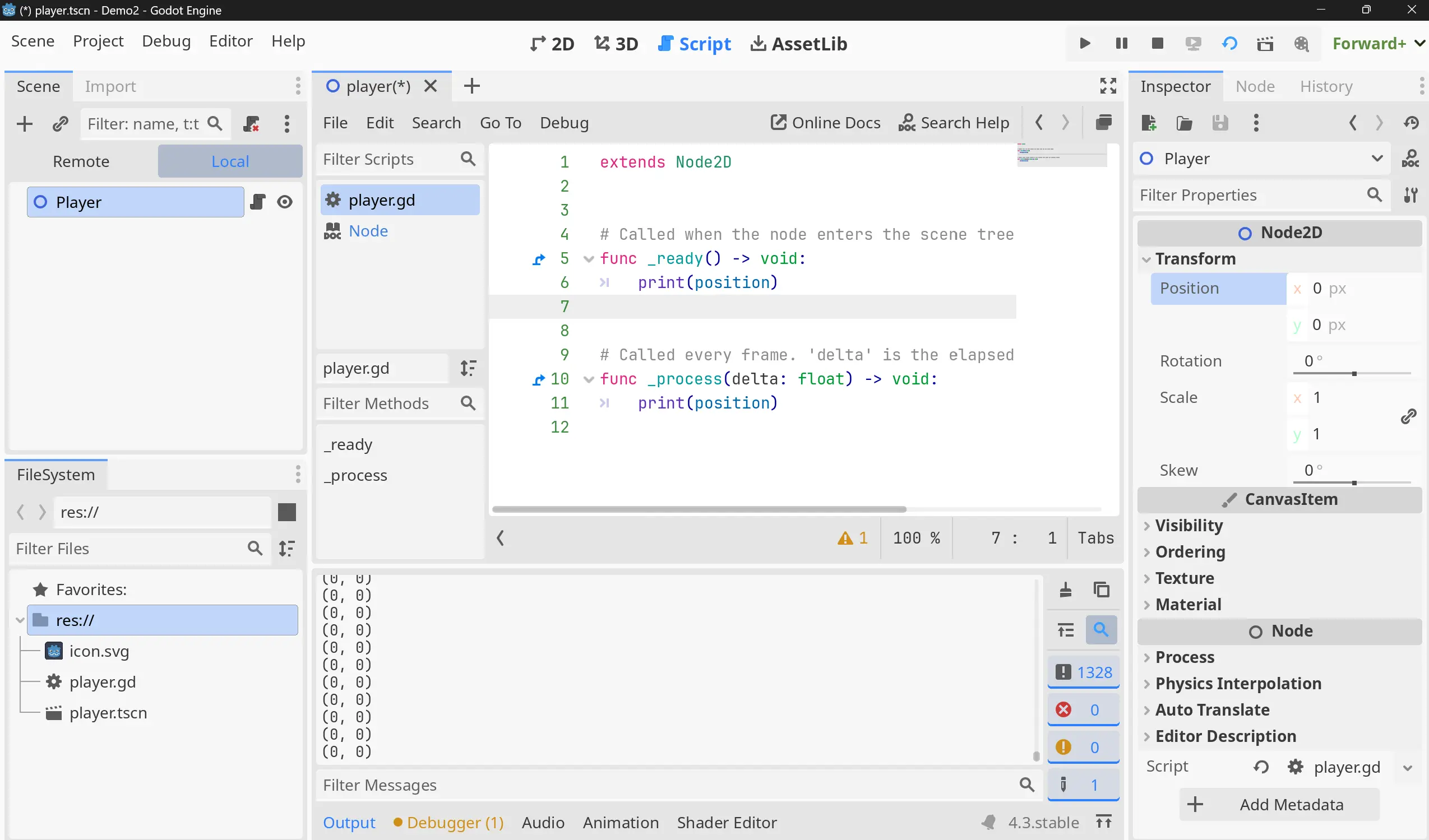Instantiate a child scene via link icon
1429x840 pixels.
(x=60, y=124)
